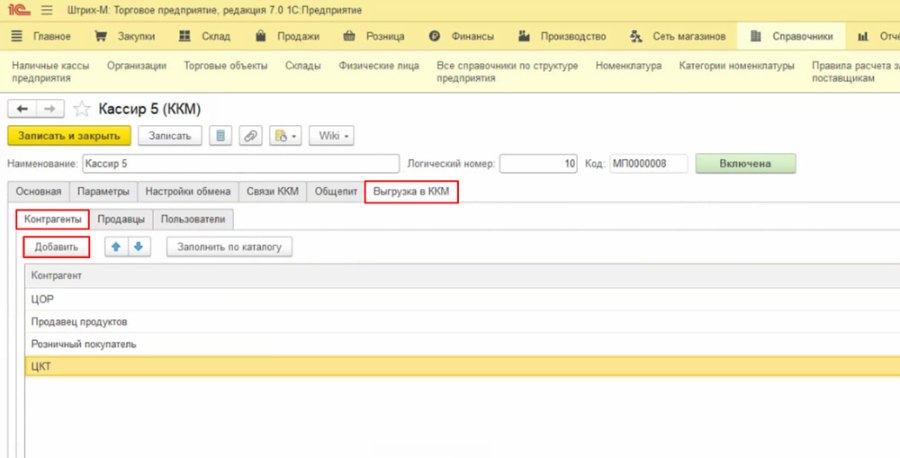Click Заполнить по каталогу button
900x458 pixels.
[x=230, y=247]
